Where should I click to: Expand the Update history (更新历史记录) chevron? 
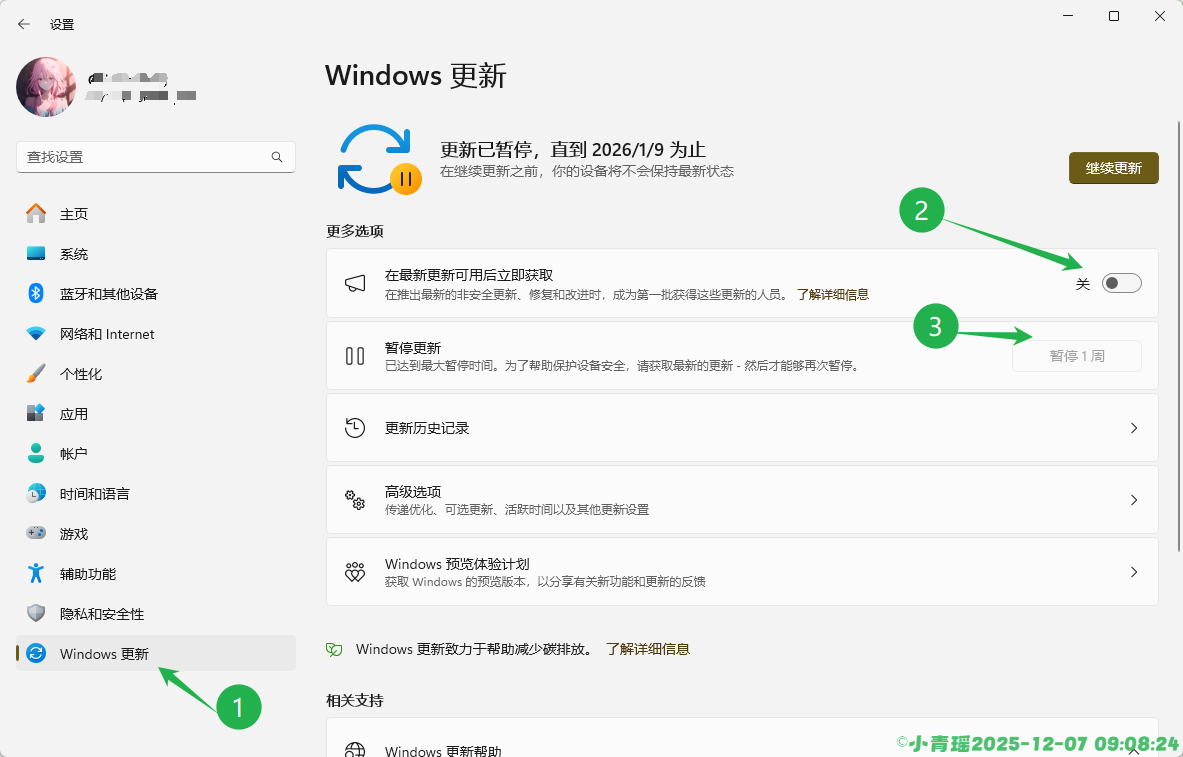tap(1133, 428)
